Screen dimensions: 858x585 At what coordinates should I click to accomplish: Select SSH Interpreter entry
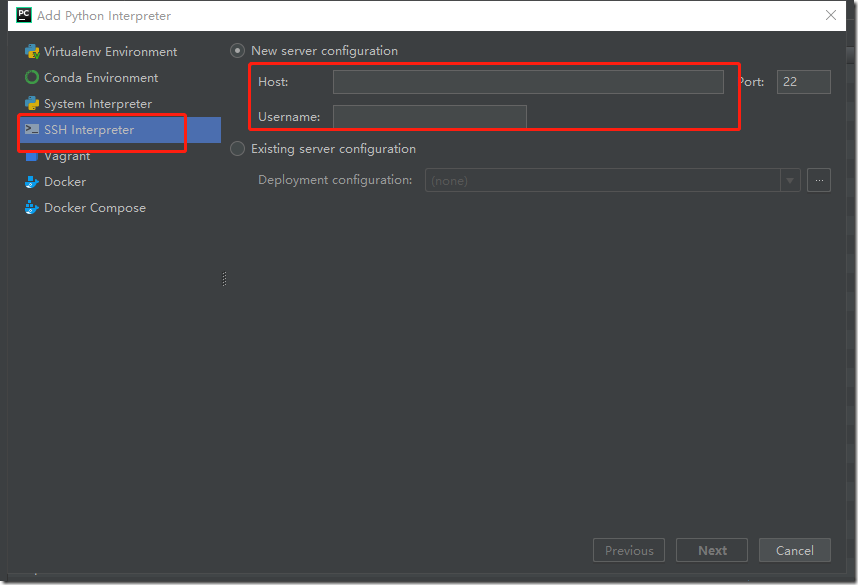(x=120, y=130)
